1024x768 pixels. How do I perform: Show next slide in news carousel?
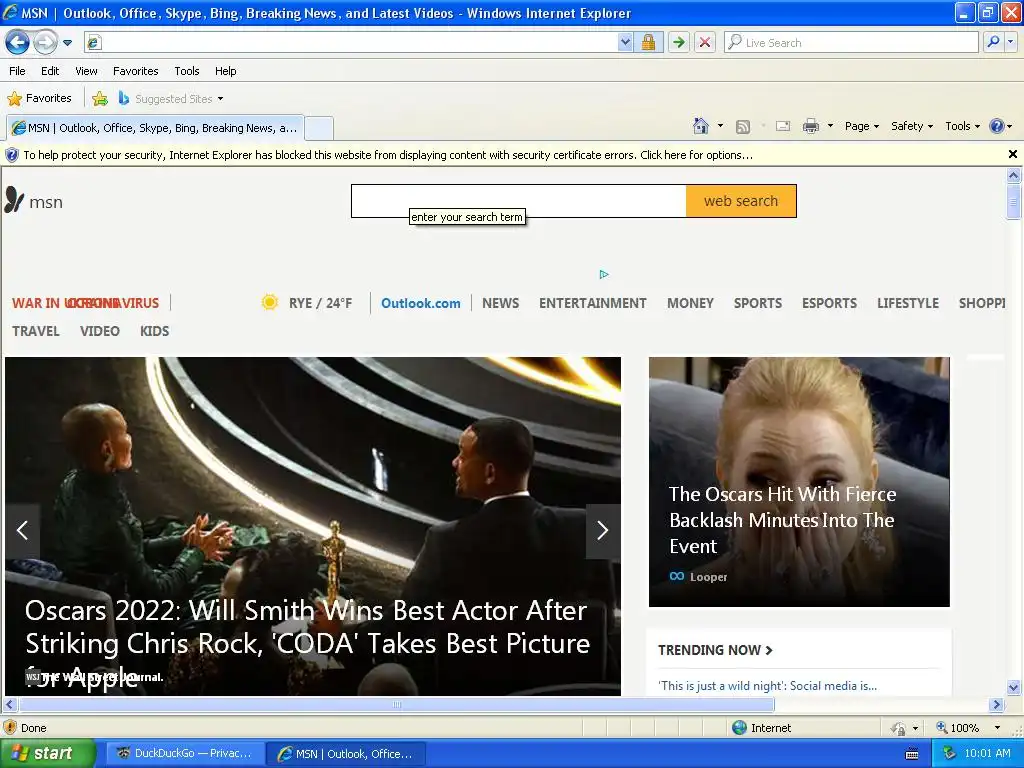pyautogui.click(x=603, y=530)
